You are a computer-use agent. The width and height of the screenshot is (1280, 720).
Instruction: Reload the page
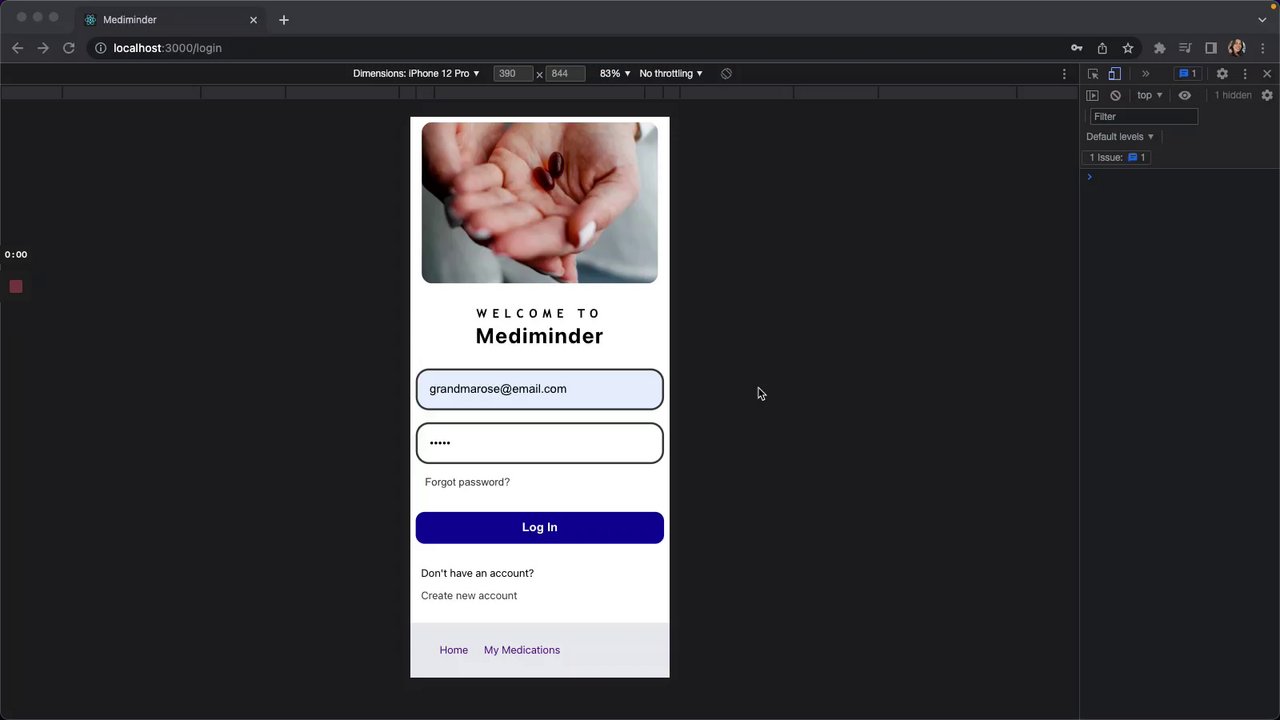[69, 48]
